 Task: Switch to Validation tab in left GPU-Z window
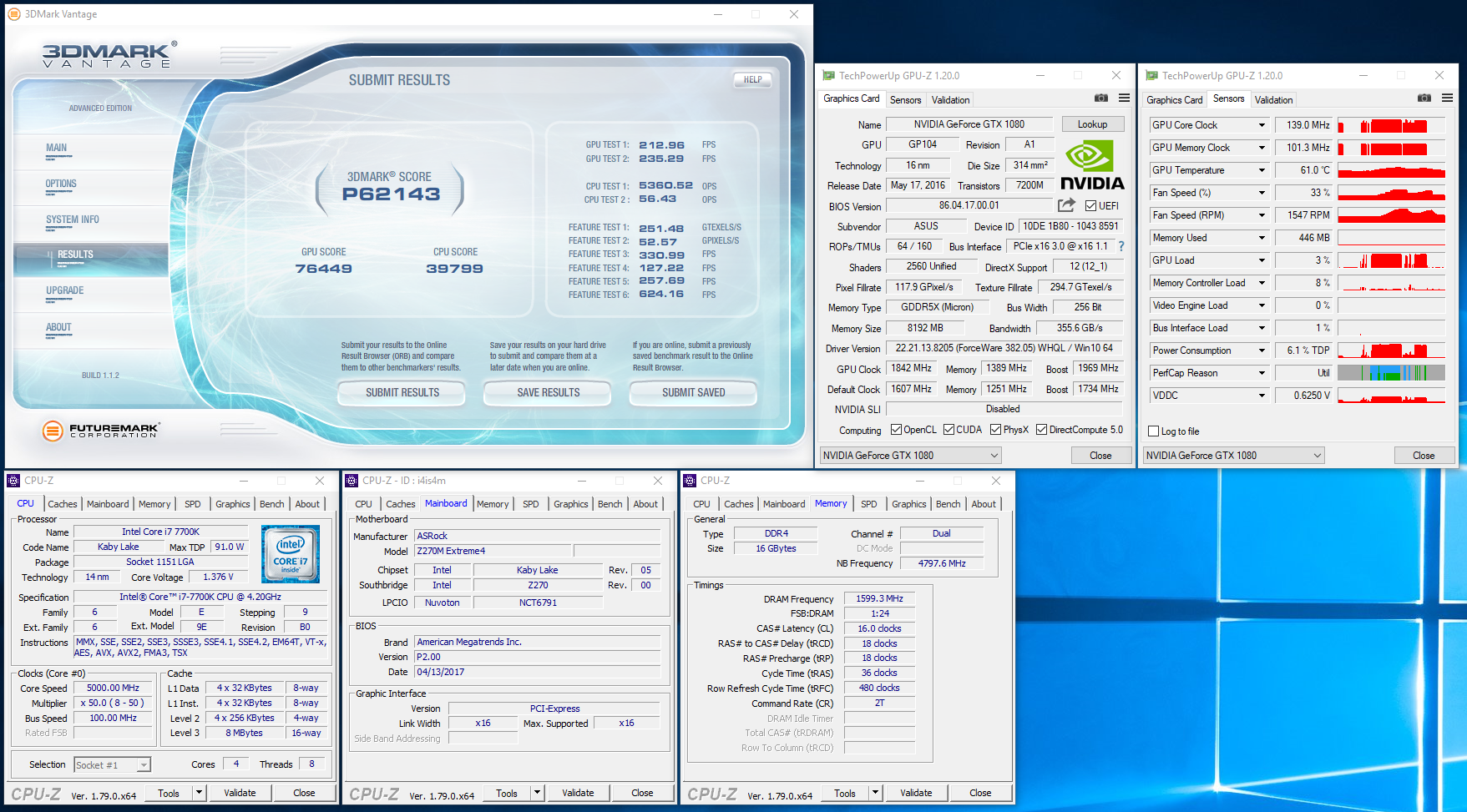[950, 100]
